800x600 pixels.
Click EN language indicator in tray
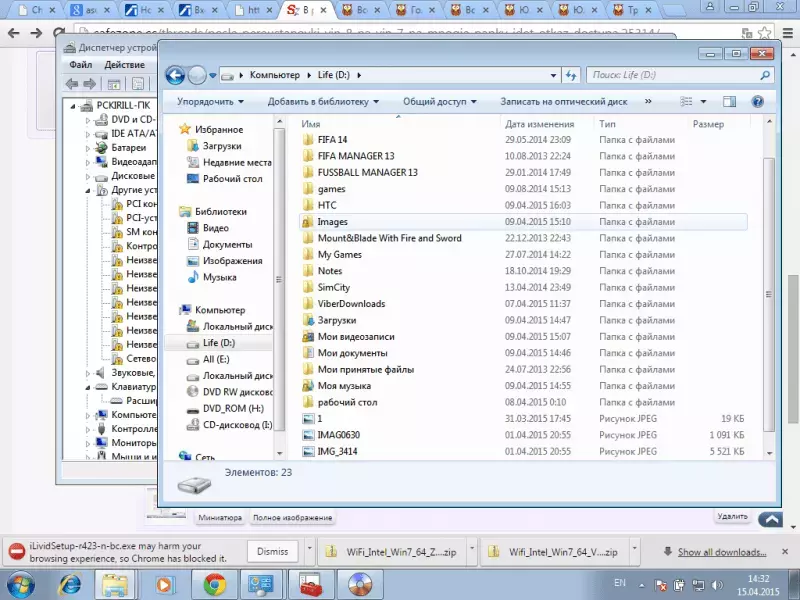pyautogui.click(x=619, y=583)
